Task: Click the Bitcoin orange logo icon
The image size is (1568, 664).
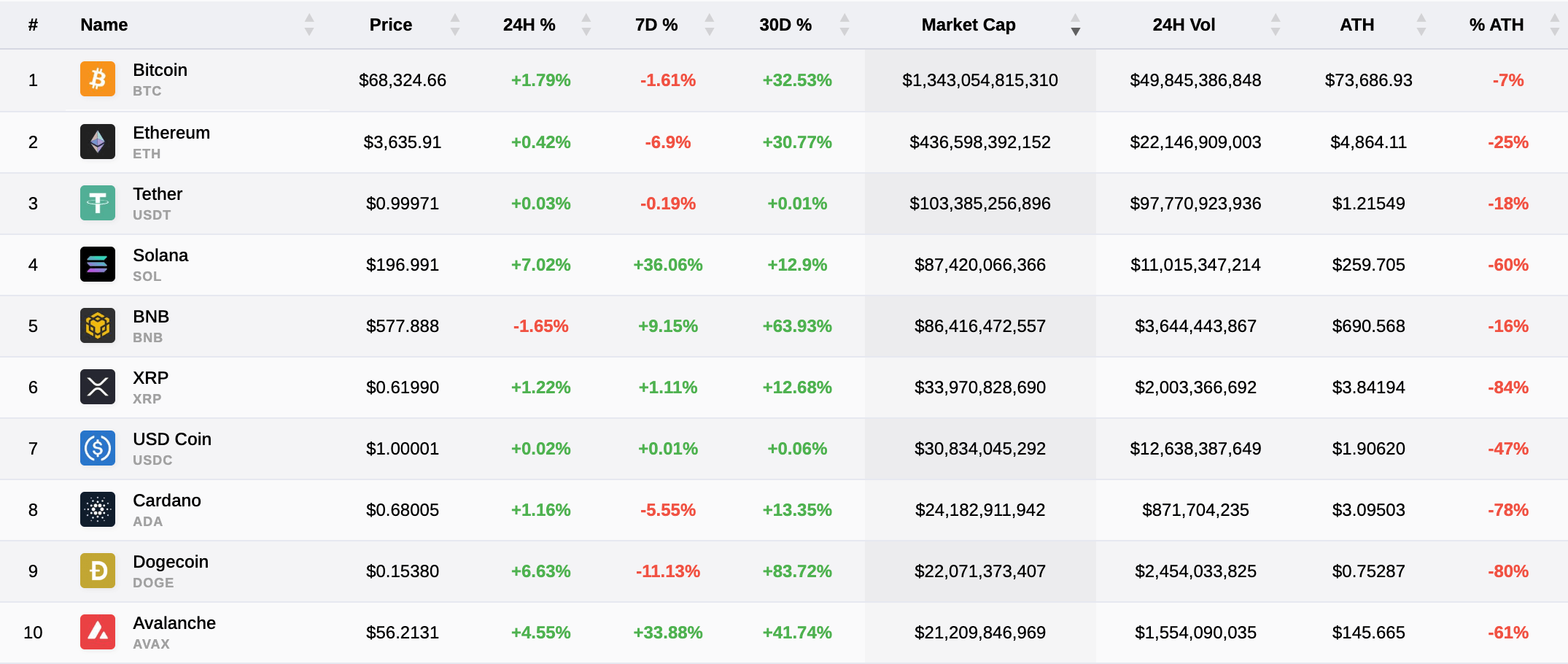Action: click(x=98, y=80)
